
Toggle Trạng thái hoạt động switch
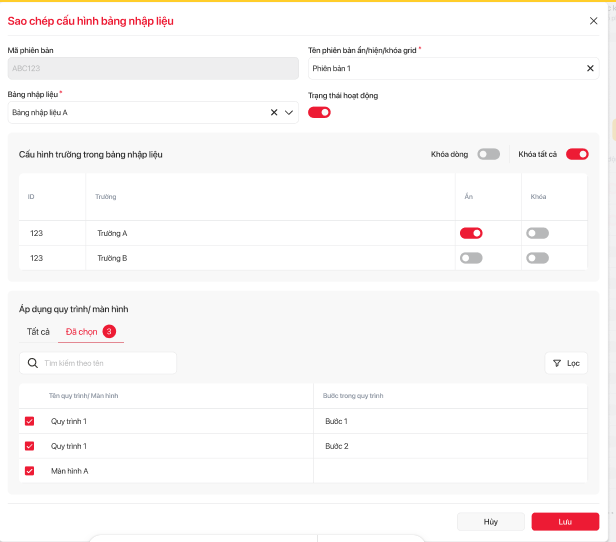[x=319, y=112]
